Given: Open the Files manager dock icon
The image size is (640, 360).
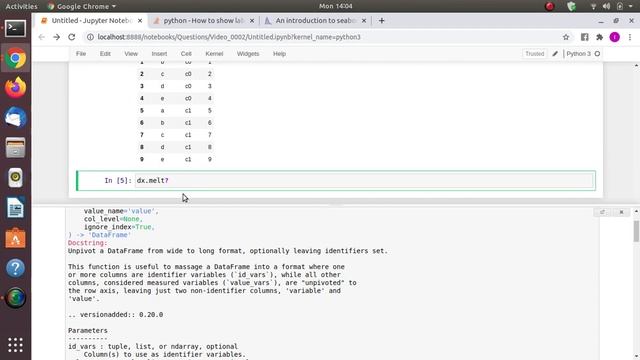Looking at the screenshot, I should point(15,148).
